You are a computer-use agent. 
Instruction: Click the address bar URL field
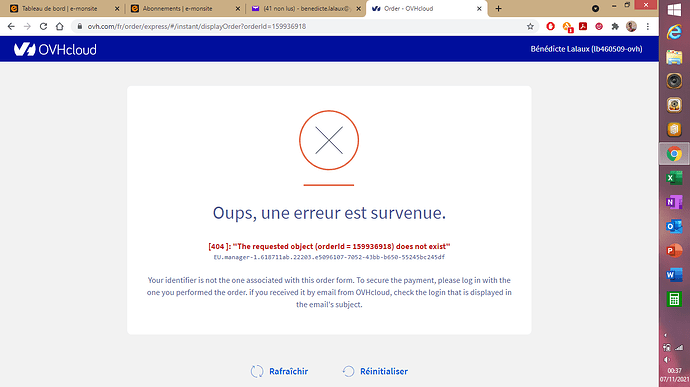[x=304, y=26]
